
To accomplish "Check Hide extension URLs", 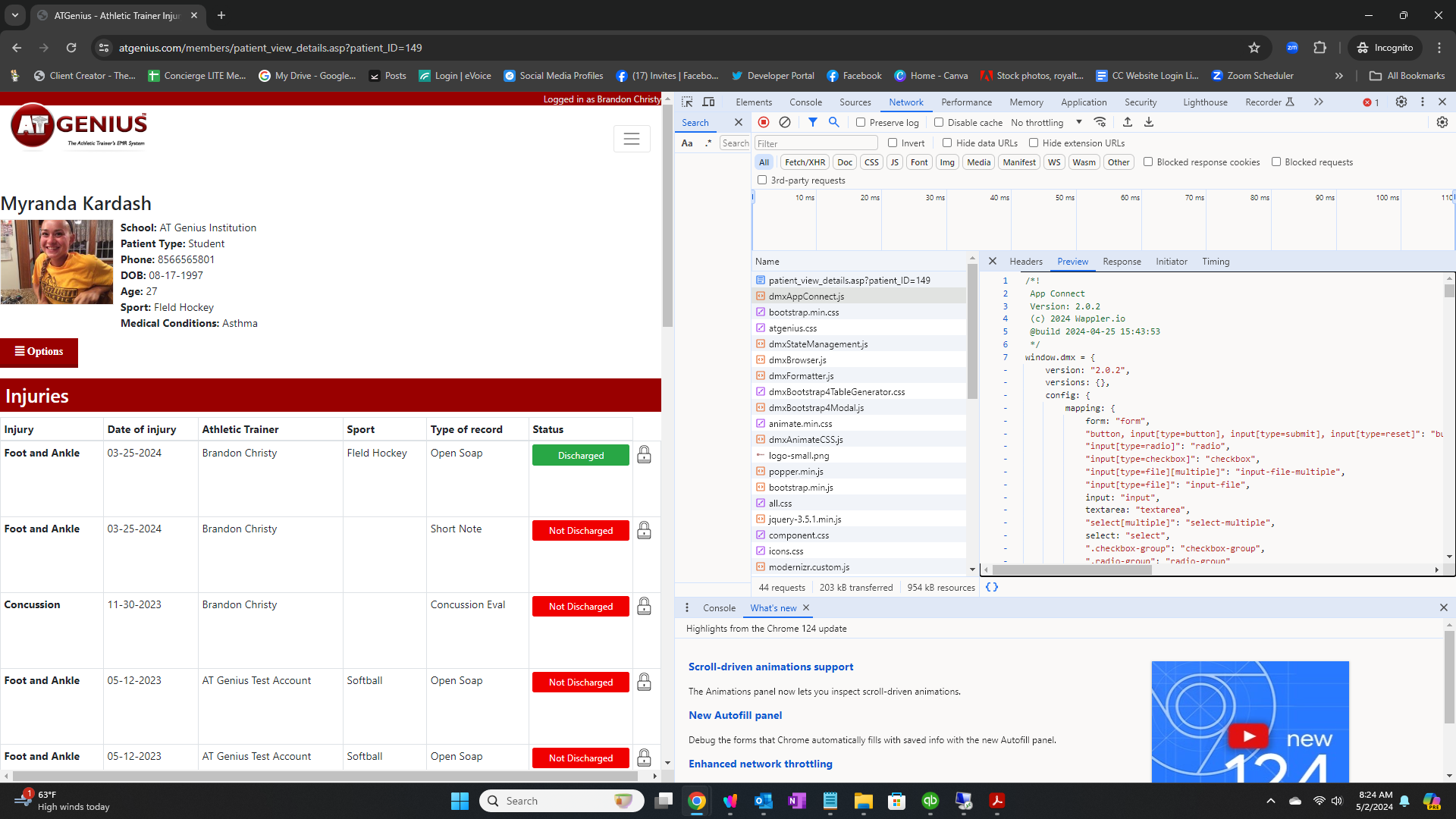I will tap(1034, 143).
